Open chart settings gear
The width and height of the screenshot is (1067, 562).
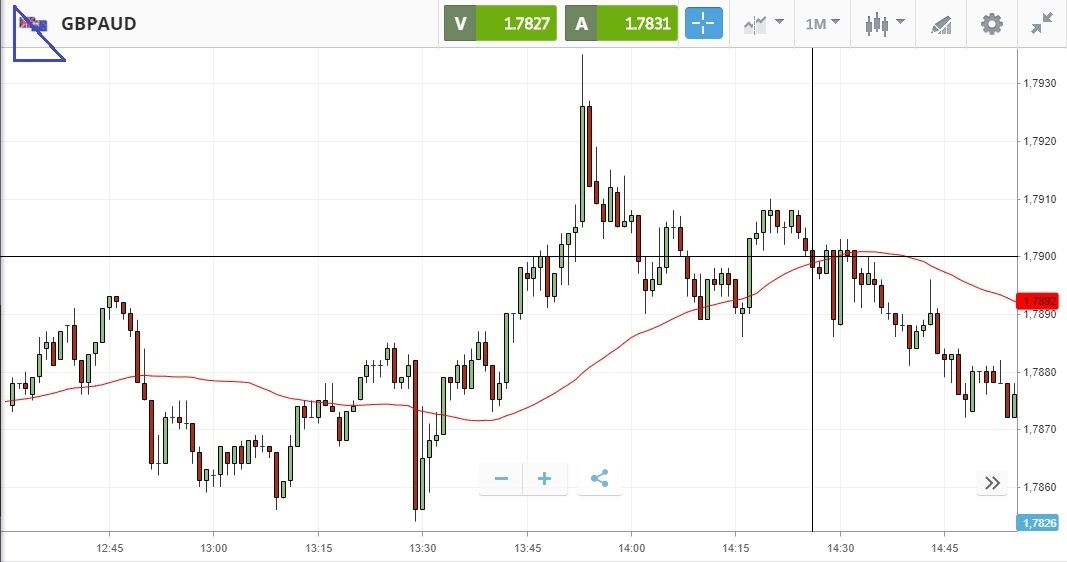[991, 23]
